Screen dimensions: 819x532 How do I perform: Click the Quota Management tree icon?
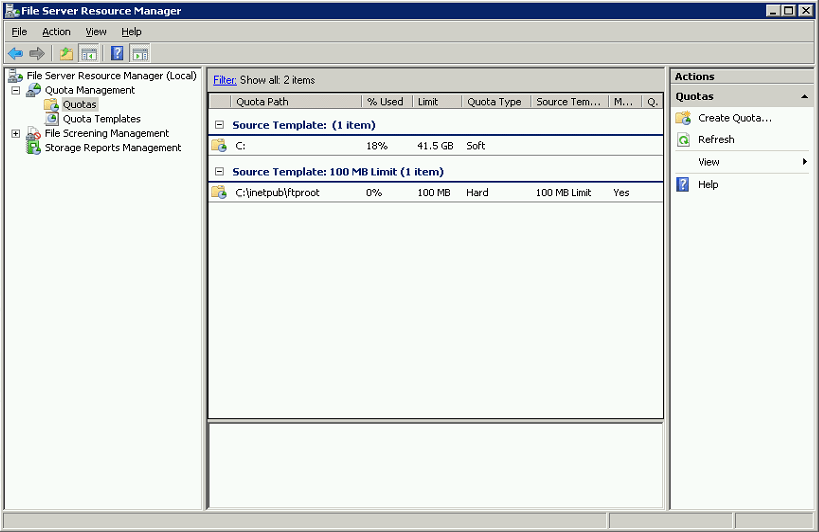pyautogui.click(x=33, y=90)
